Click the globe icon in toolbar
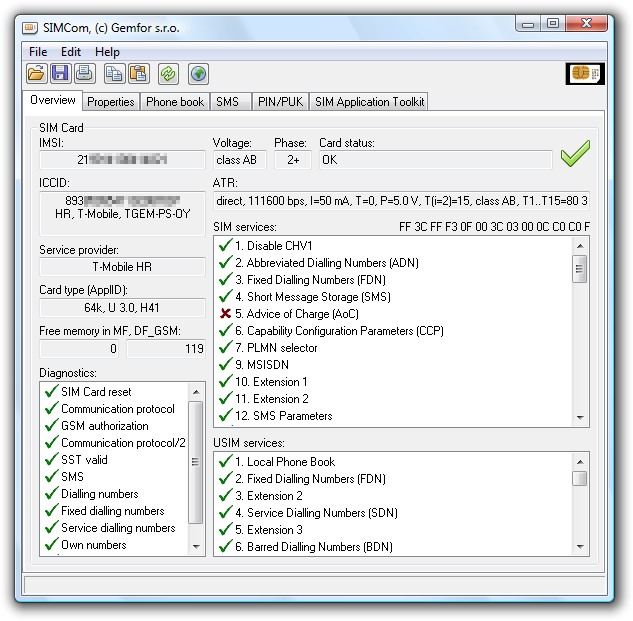633x621 pixels. (x=198, y=73)
